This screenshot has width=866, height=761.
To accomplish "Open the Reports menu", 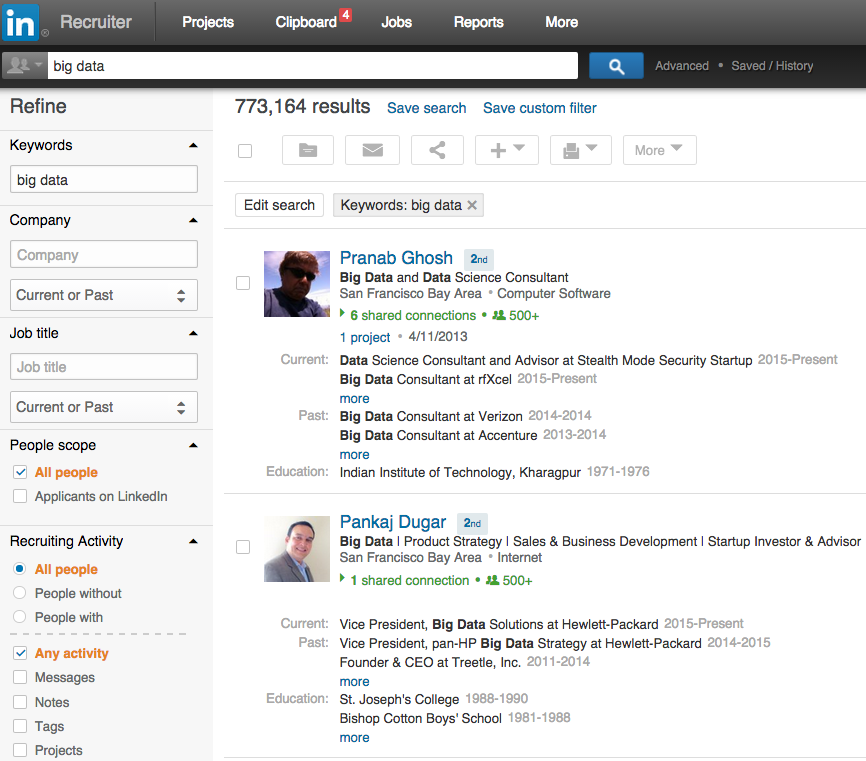I will [478, 22].
